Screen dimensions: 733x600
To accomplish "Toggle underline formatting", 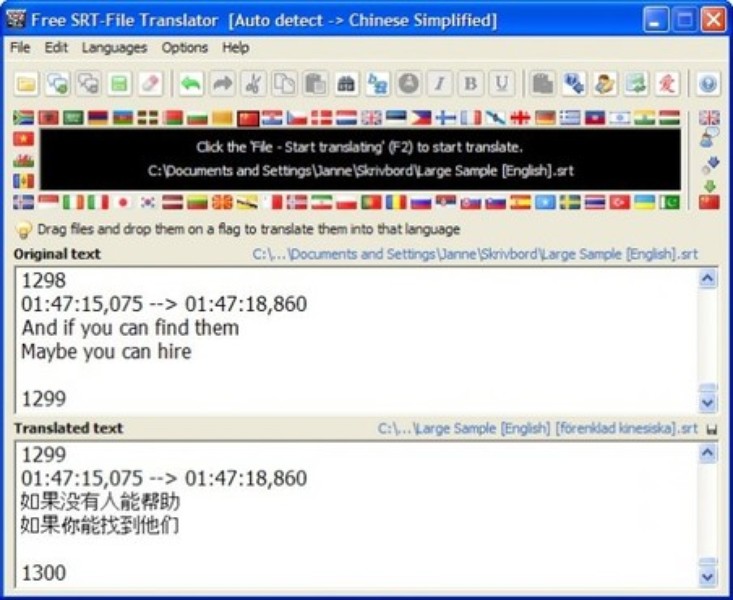I will (502, 84).
